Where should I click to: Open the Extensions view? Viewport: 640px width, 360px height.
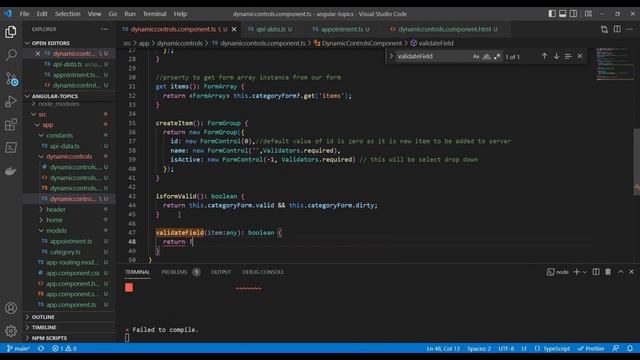(11, 124)
